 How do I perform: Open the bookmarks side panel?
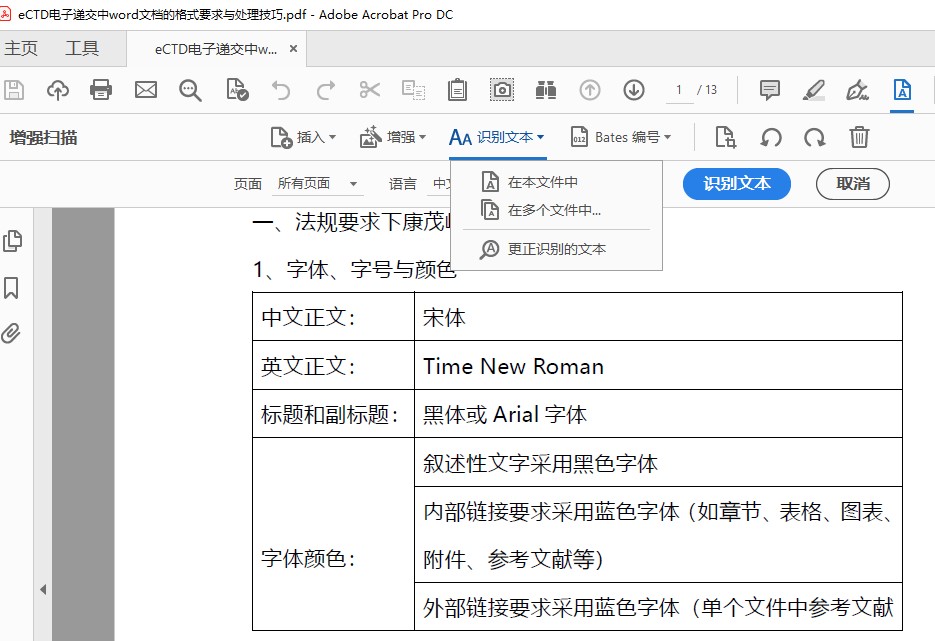click(x=12, y=288)
